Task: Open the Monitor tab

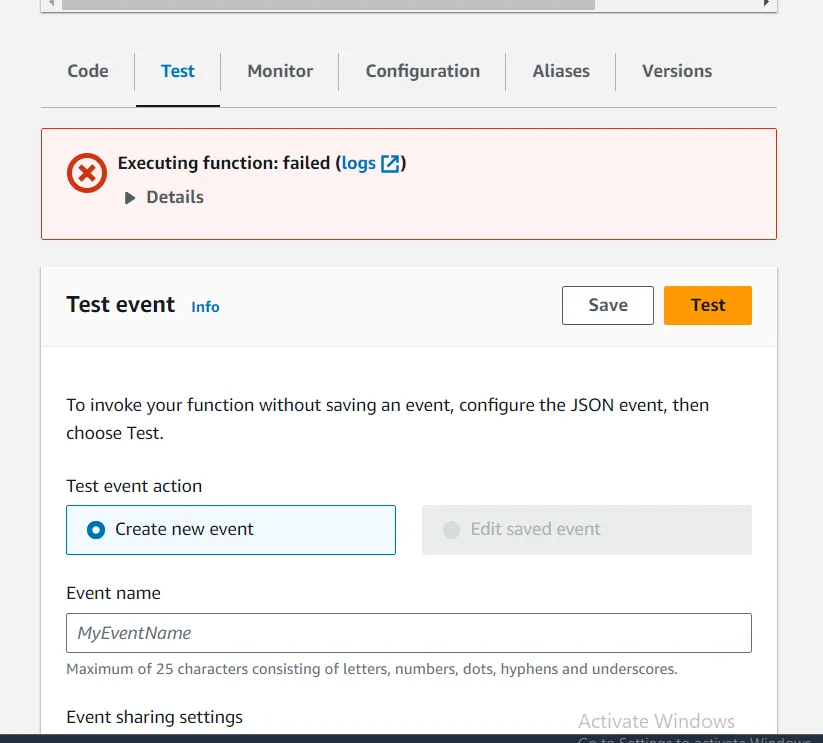Action: pos(280,71)
